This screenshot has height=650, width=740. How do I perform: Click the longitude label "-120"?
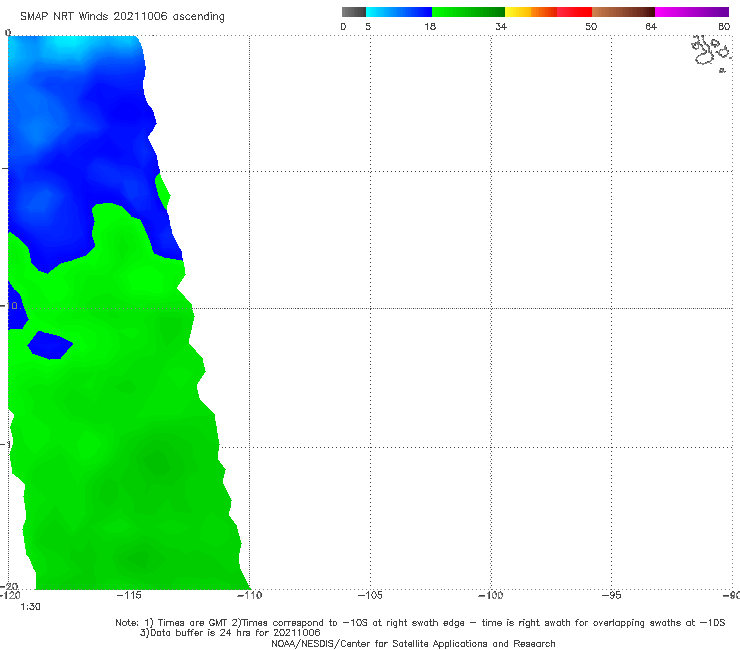point(10,595)
